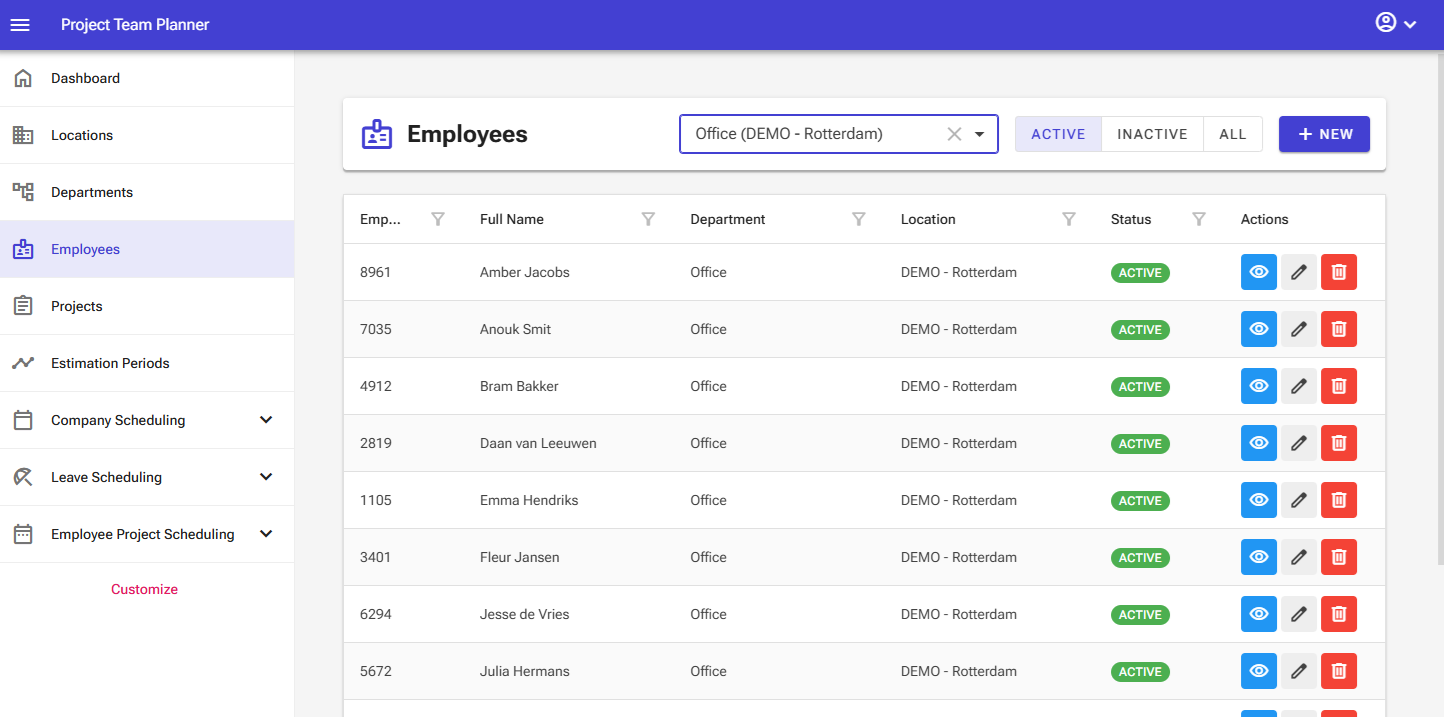
Task: Delete Daan van Leeuwen record
Action: (1339, 443)
